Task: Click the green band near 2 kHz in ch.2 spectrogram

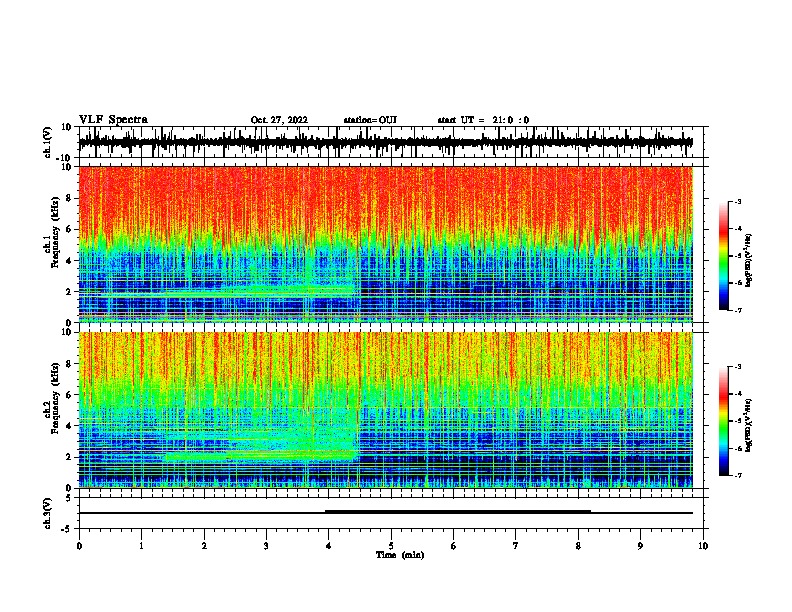Action: 260,455
